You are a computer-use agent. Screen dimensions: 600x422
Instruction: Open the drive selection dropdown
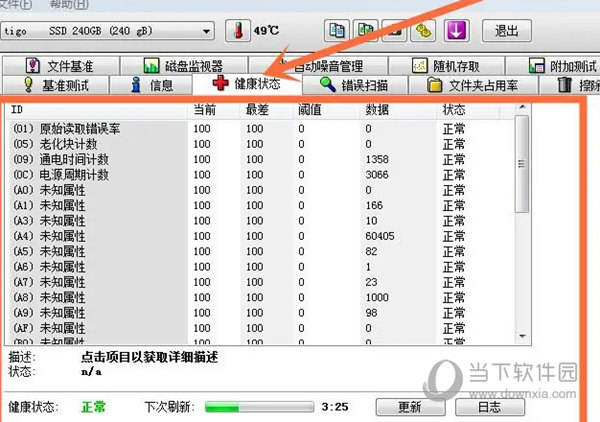pos(107,31)
